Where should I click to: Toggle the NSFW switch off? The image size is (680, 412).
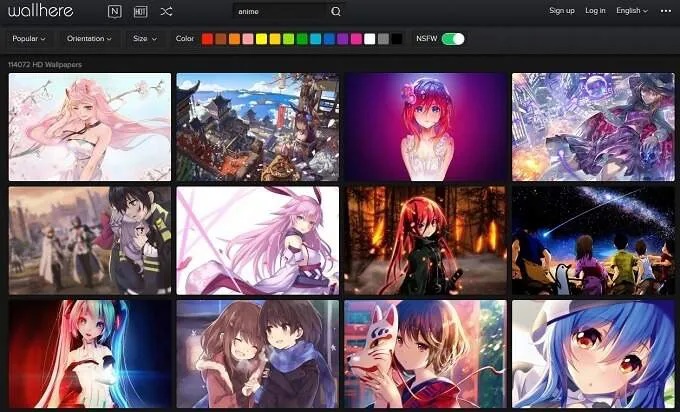[453, 39]
